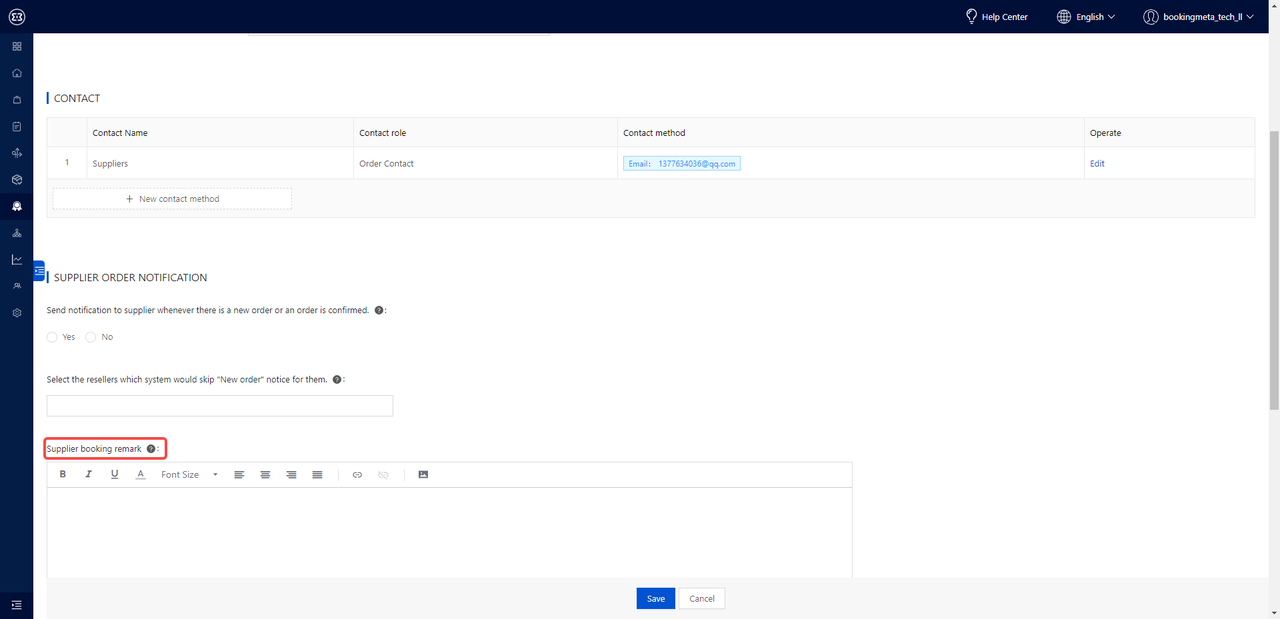Select No for supplier order notification
The image size is (1280, 619).
point(91,337)
